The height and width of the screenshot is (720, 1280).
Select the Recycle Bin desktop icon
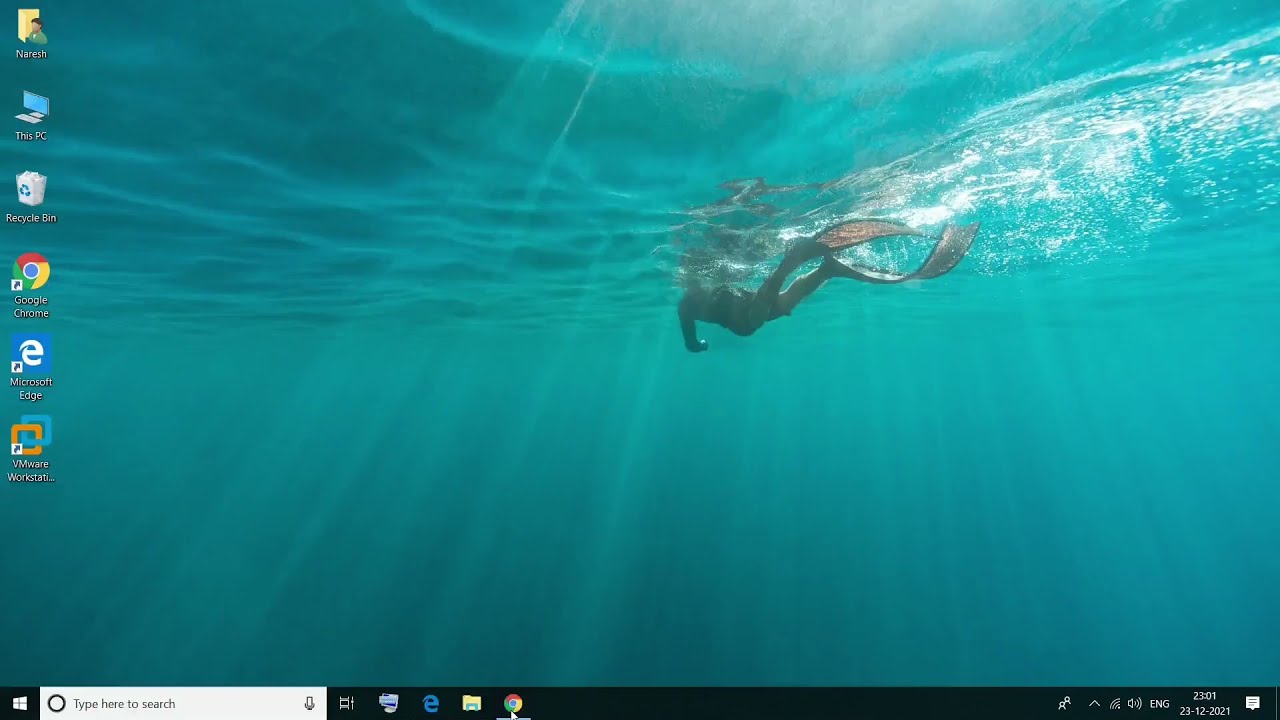[x=31, y=198]
